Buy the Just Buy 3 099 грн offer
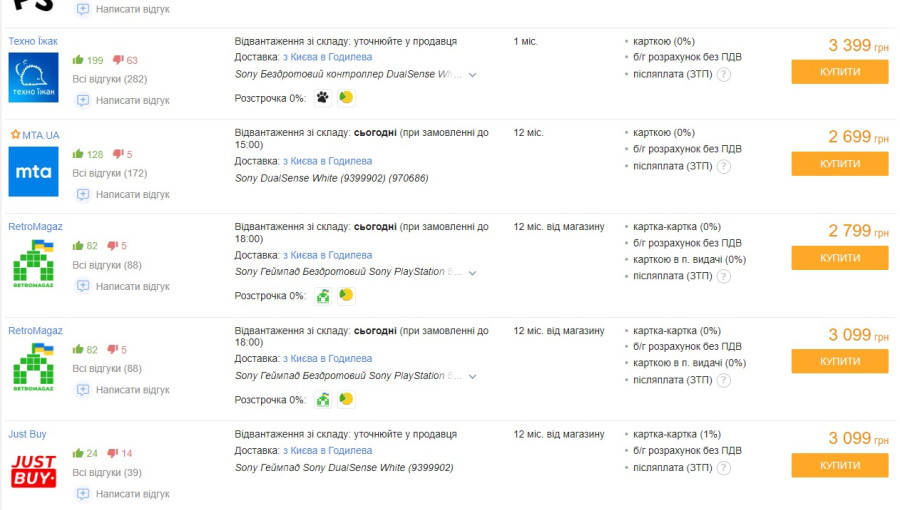Viewport: 900px width, 510px height. 839,465
